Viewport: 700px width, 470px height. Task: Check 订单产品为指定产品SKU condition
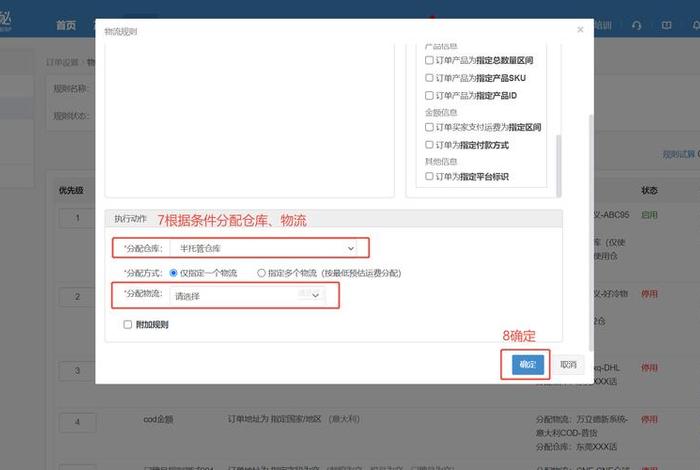pos(429,78)
